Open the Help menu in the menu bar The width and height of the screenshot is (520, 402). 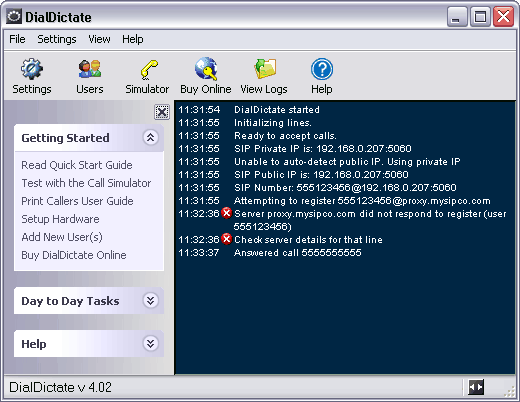[x=133, y=39]
